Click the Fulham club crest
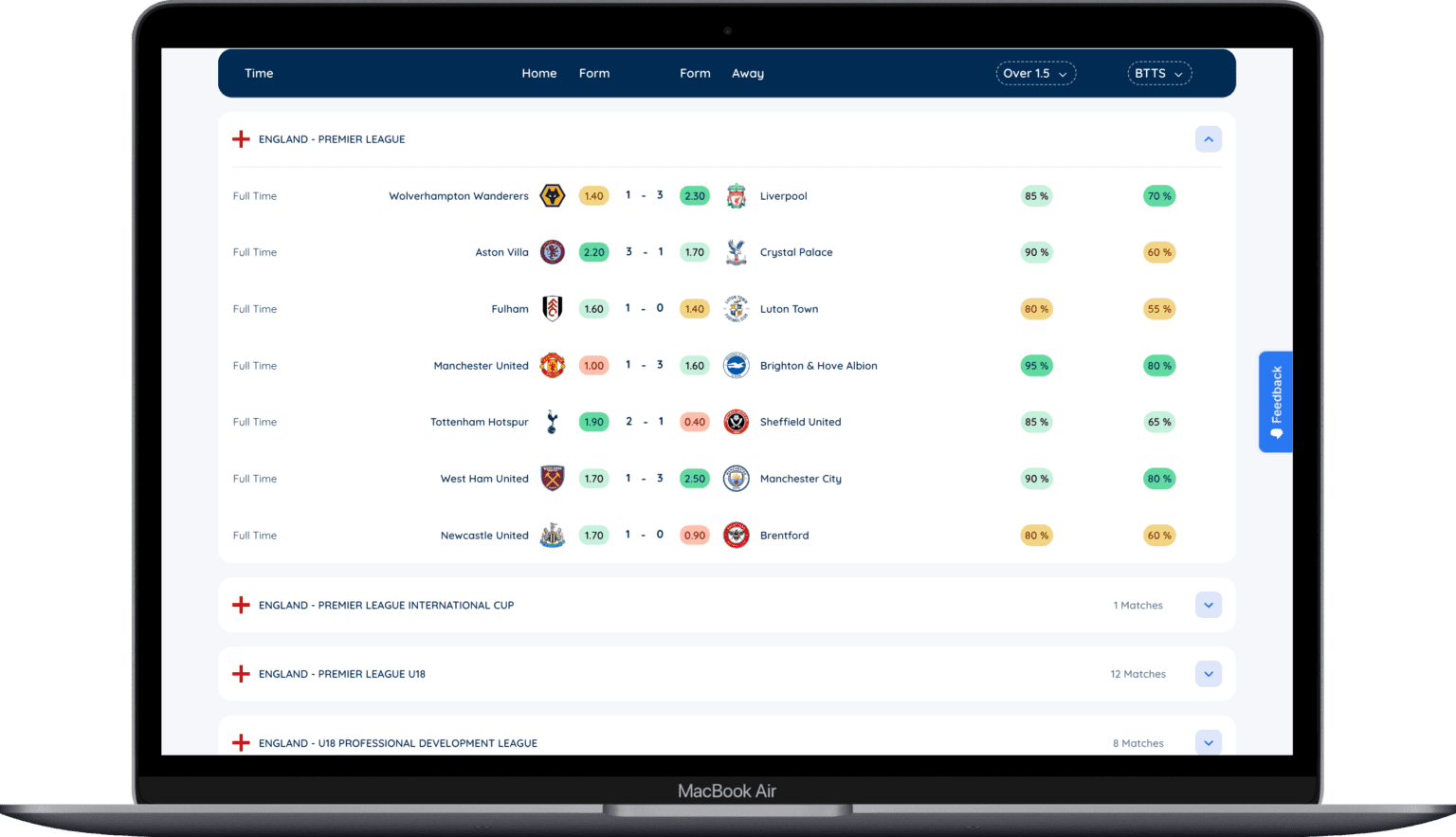 click(x=553, y=308)
